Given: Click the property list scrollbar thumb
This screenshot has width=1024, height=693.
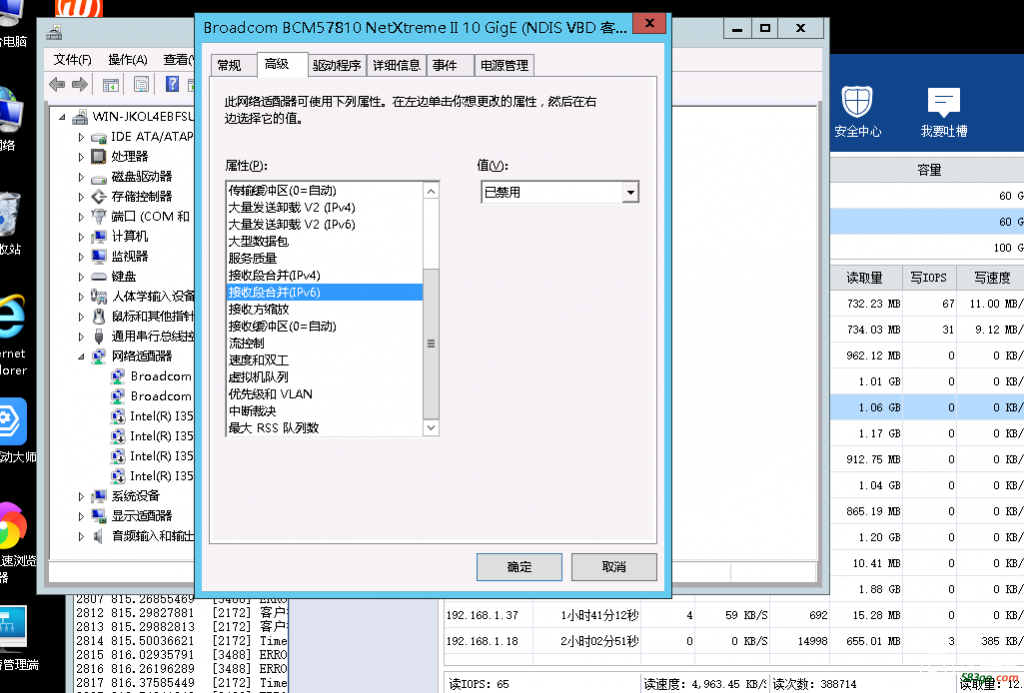Looking at the screenshot, I should (430, 344).
